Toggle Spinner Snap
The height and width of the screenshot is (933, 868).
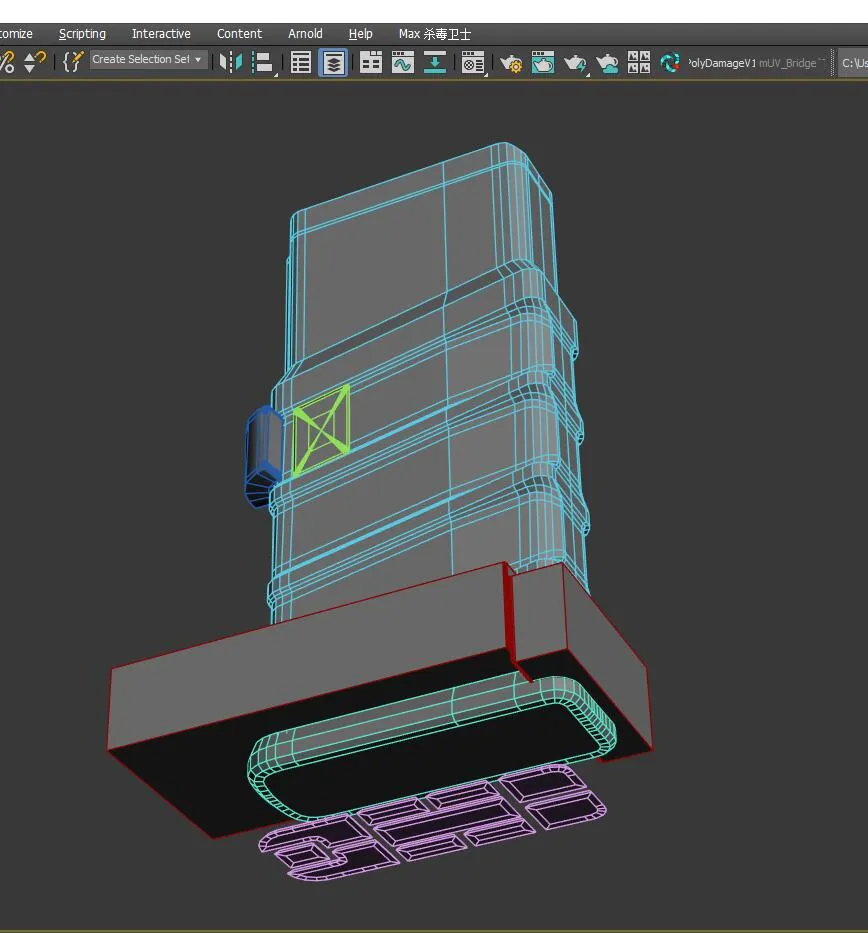[35, 62]
